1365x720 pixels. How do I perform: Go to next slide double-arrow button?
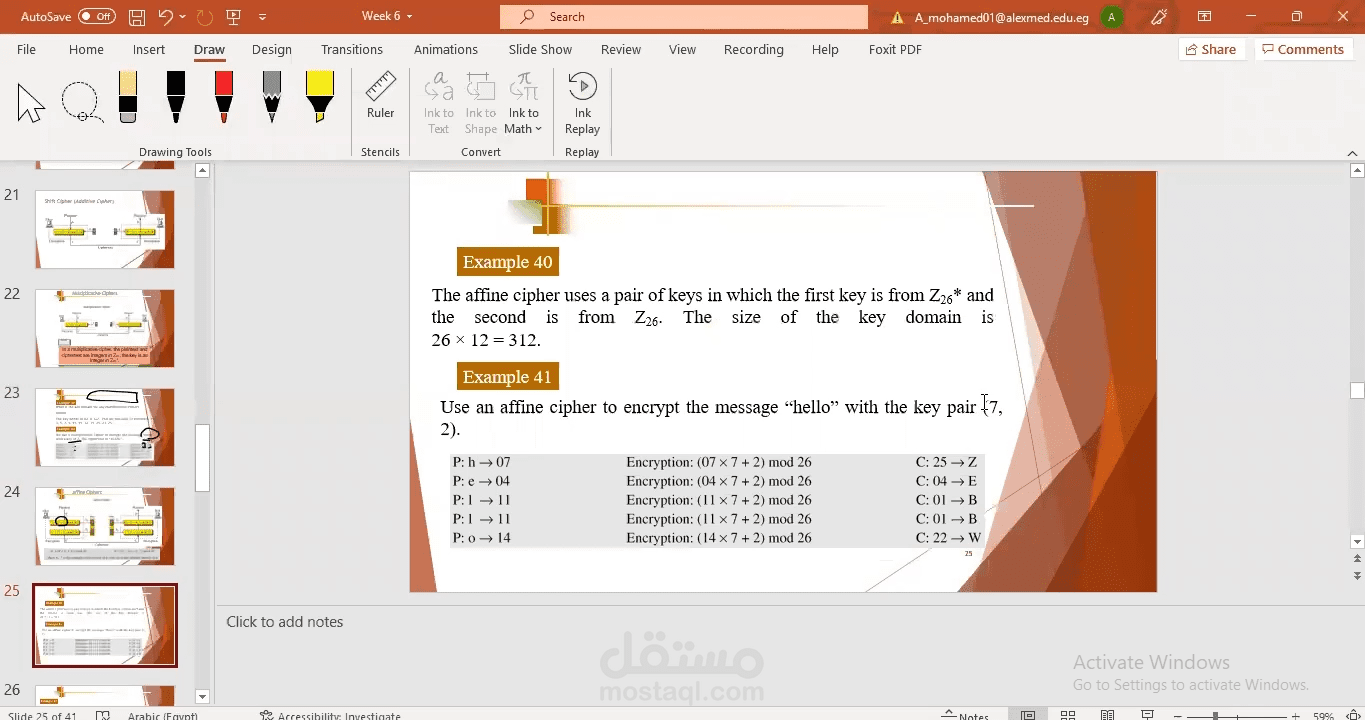(1357, 577)
